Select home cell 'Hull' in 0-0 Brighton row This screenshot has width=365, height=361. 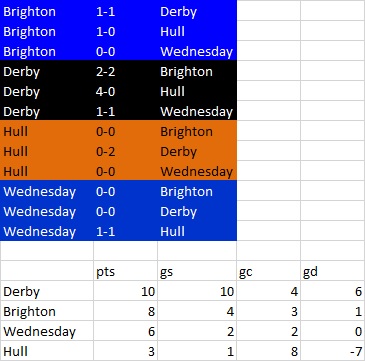[x=47, y=132]
